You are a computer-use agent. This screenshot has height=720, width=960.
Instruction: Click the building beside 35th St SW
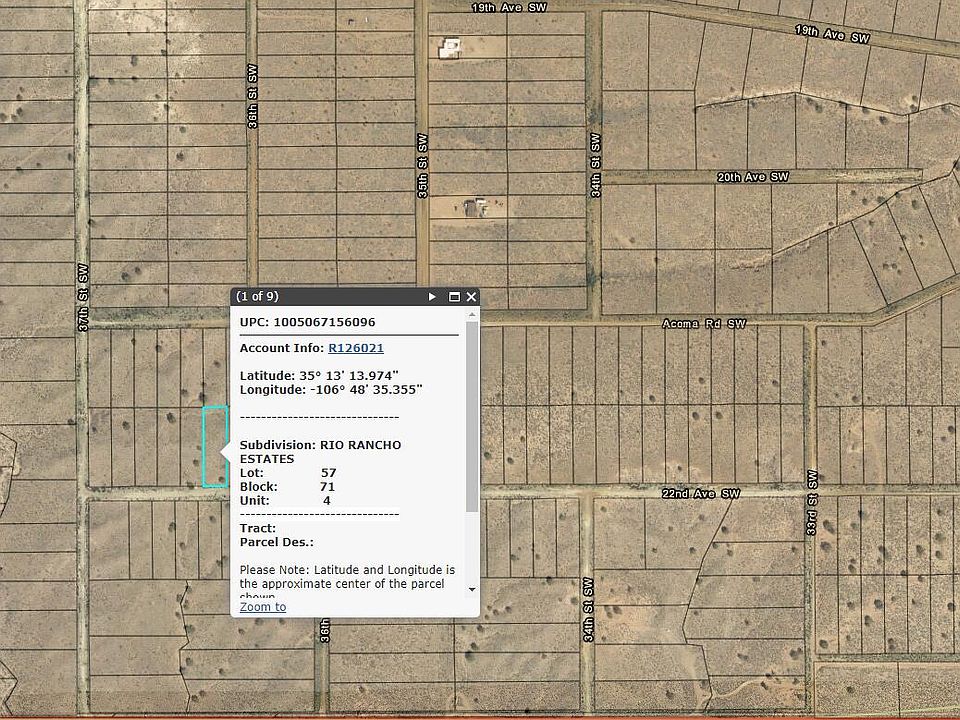tap(476, 208)
